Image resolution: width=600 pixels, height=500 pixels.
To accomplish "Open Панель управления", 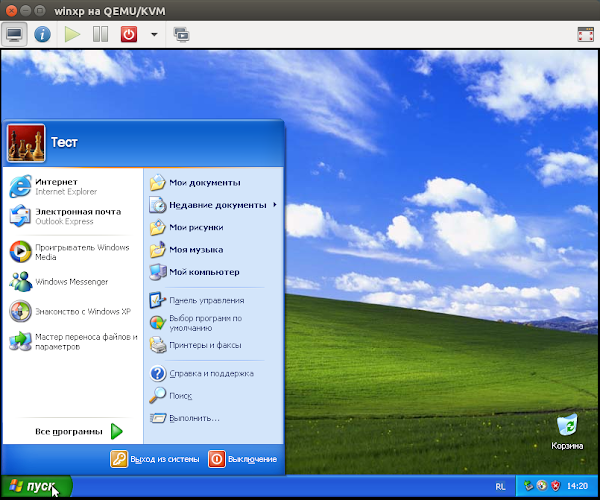I will pos(214,300).
